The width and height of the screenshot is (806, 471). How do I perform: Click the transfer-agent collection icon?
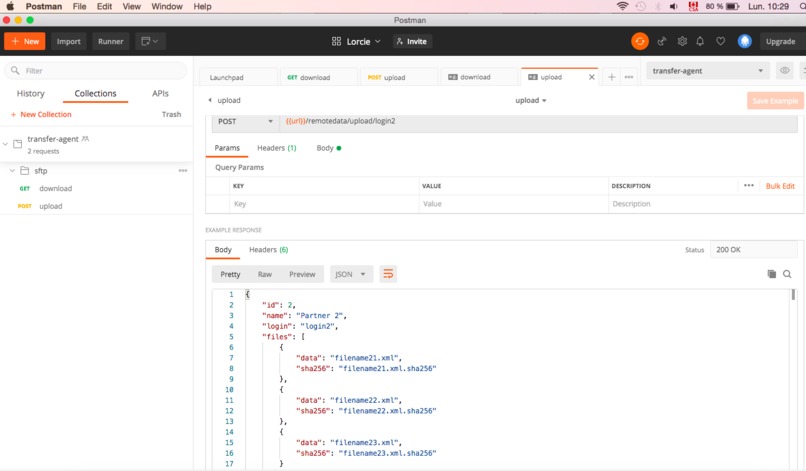tap(17, 144)
